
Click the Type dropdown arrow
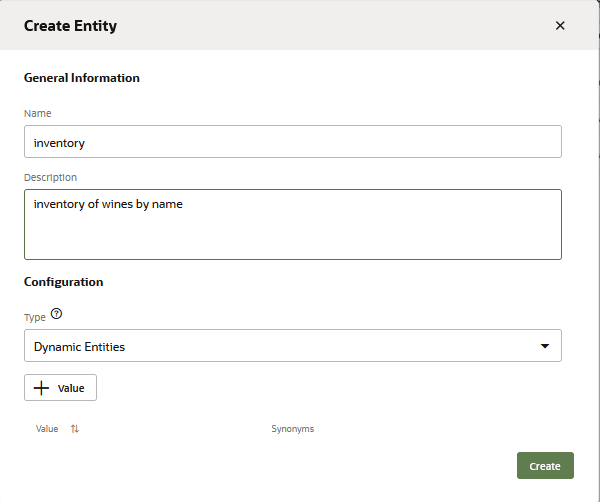[x=545, y=346]
